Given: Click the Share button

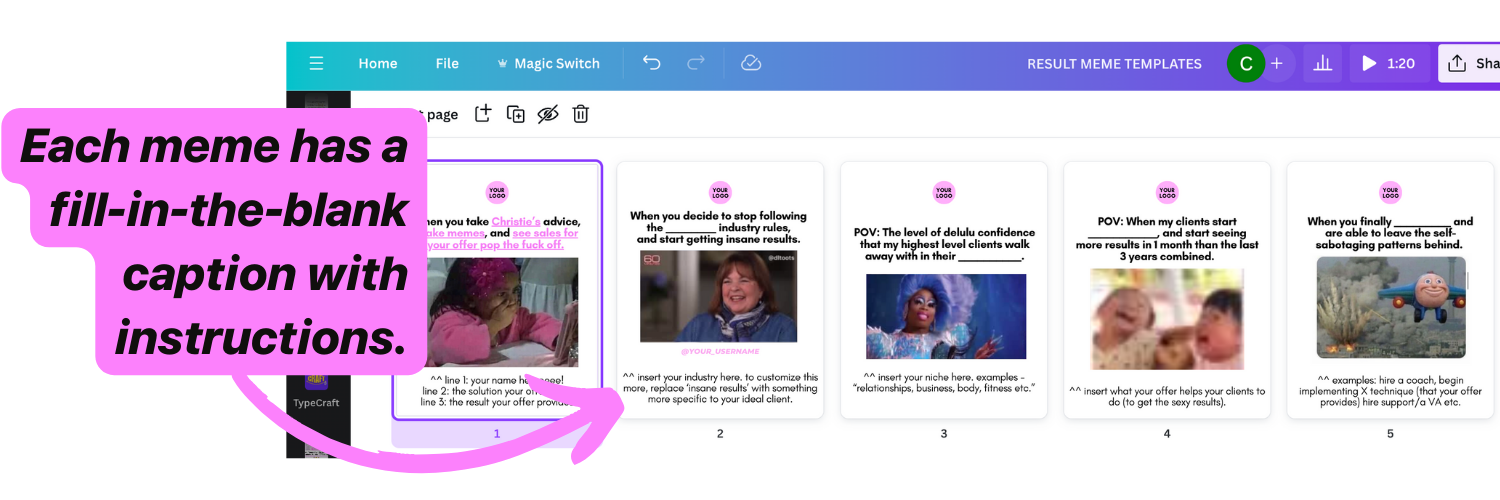Looking at the screenshot, I should click(x=1472, y=64).
